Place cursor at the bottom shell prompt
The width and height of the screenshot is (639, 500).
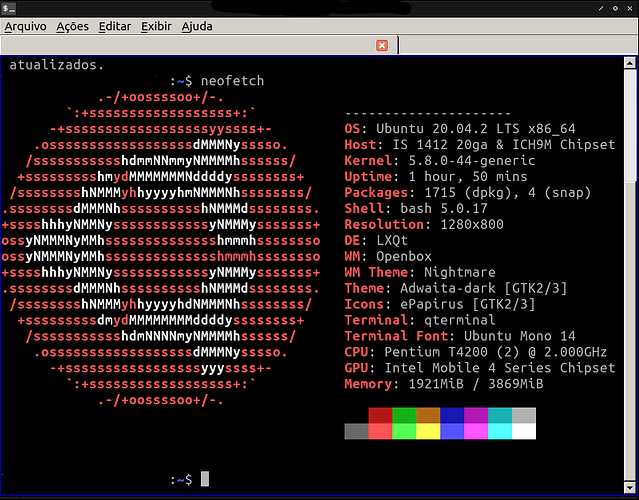[205, 479]
